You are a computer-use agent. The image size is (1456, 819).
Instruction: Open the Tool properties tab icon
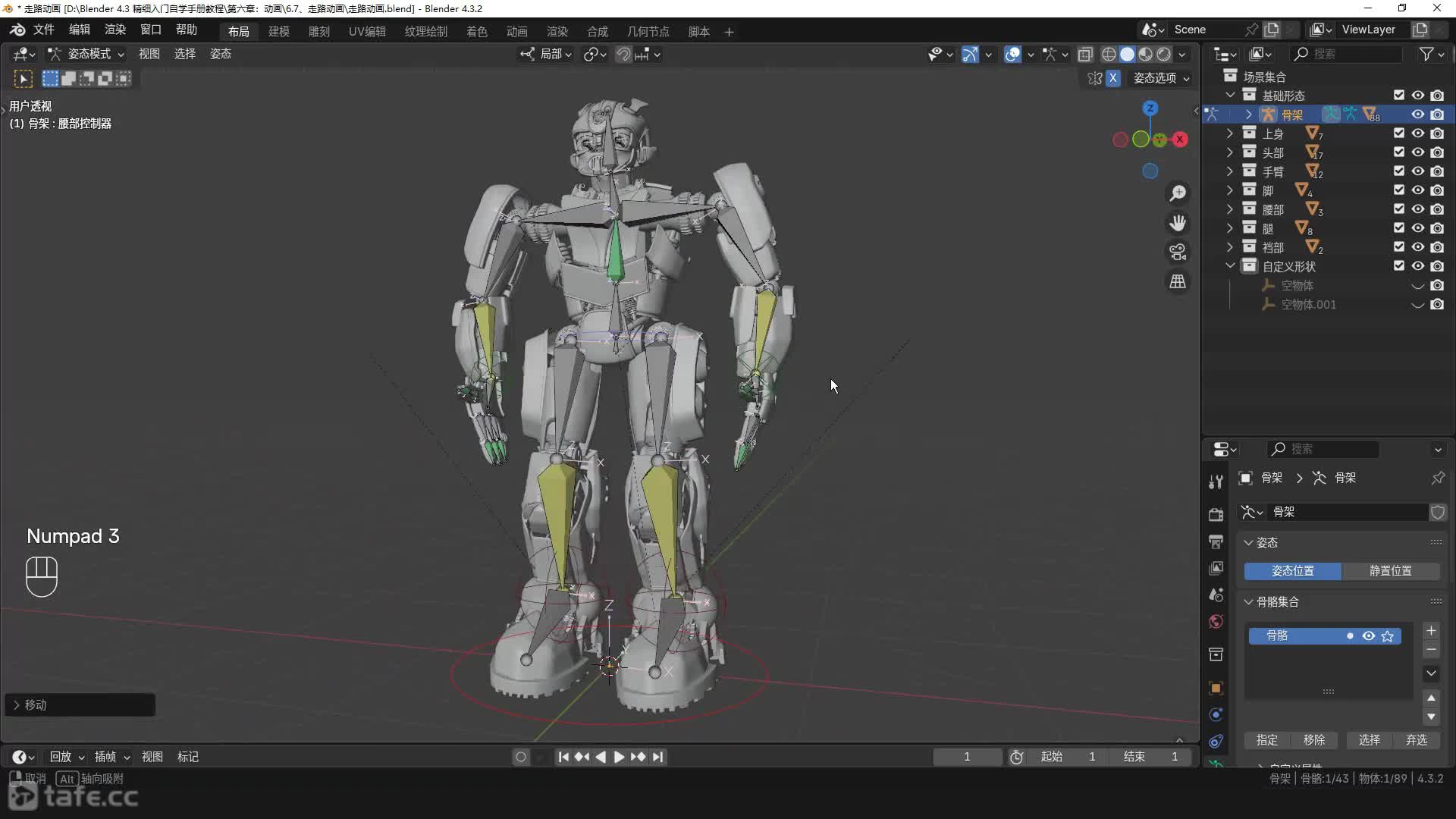coord(1216,482)
